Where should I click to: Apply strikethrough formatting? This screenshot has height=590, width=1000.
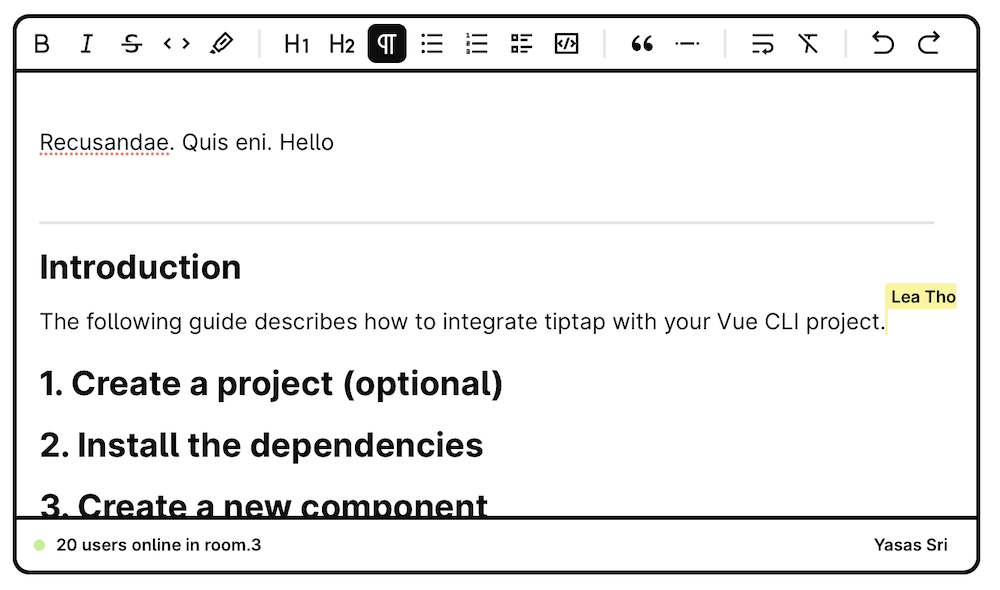(x=132, y=44)
